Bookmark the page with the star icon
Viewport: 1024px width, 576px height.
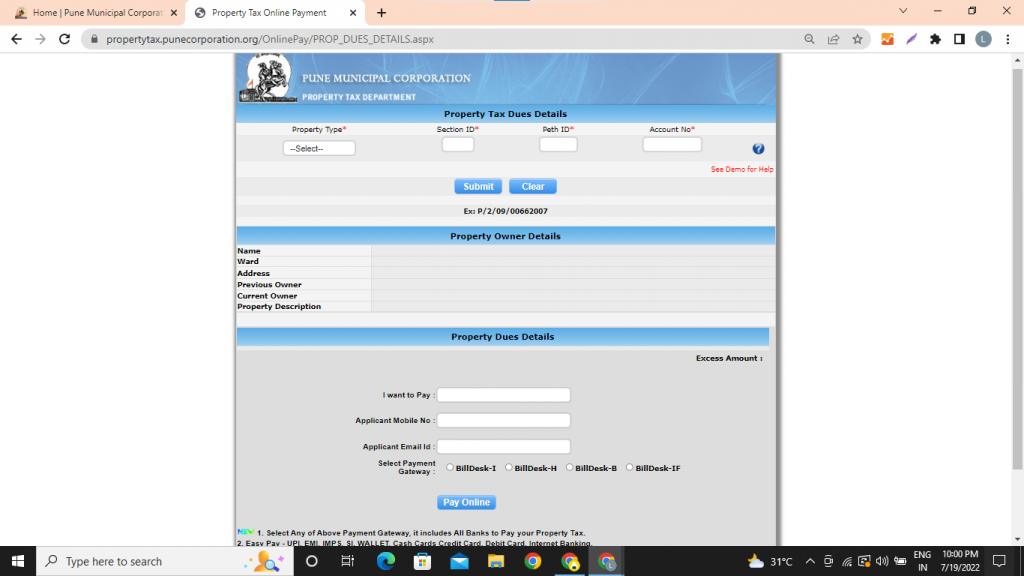pos(857,38)
